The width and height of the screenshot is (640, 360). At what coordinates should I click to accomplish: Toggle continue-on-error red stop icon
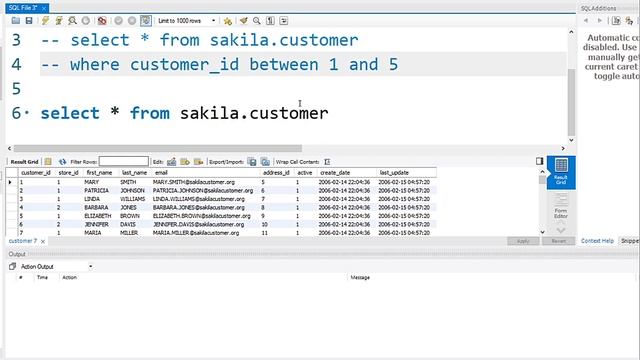point(102,20)
